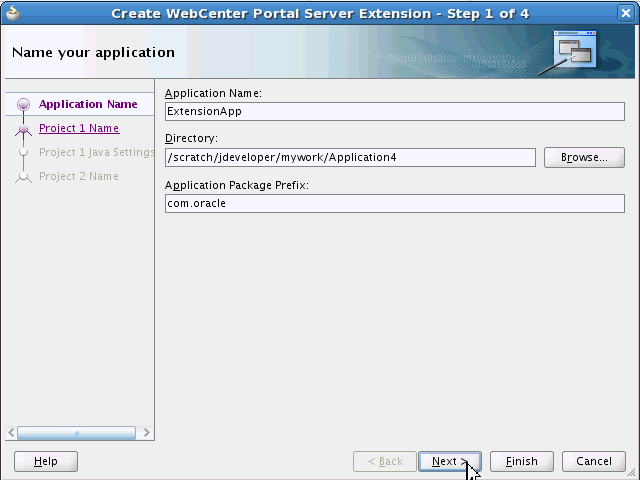
Task: Go to the Next wizard step
Action: click(x=450, y=461)
